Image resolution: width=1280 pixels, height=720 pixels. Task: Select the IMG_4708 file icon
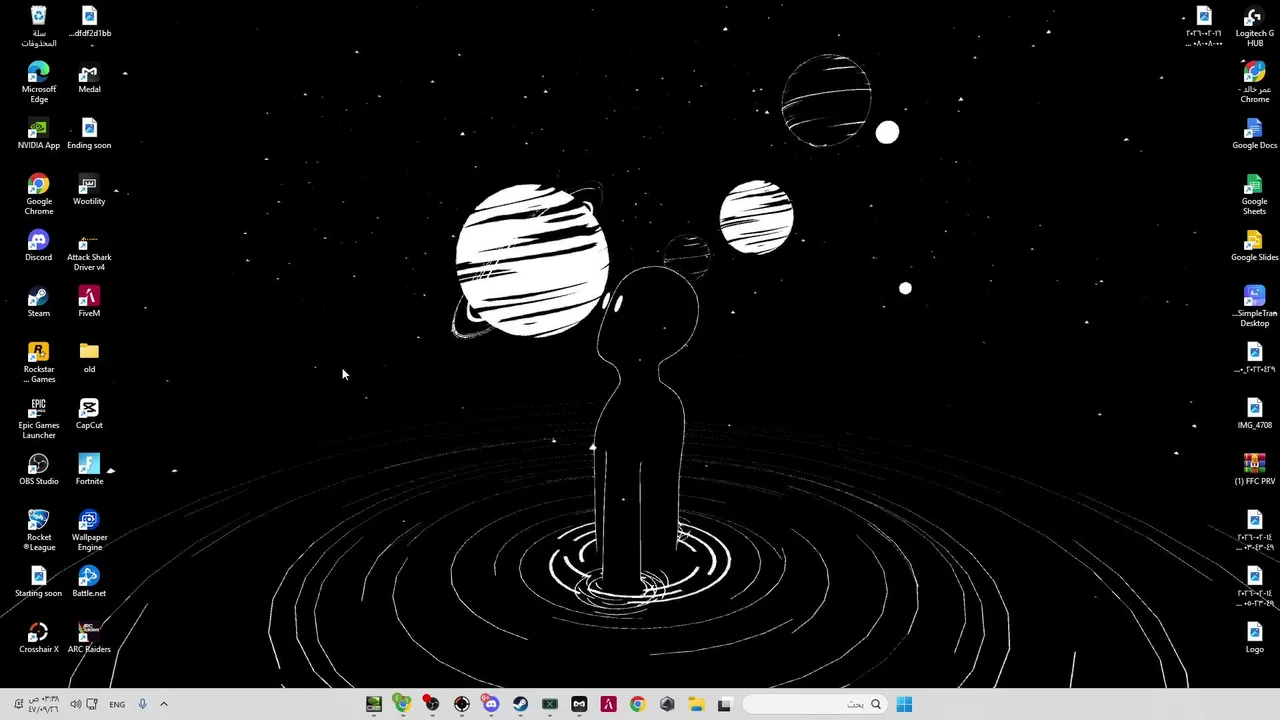[x=1254, y=414]
